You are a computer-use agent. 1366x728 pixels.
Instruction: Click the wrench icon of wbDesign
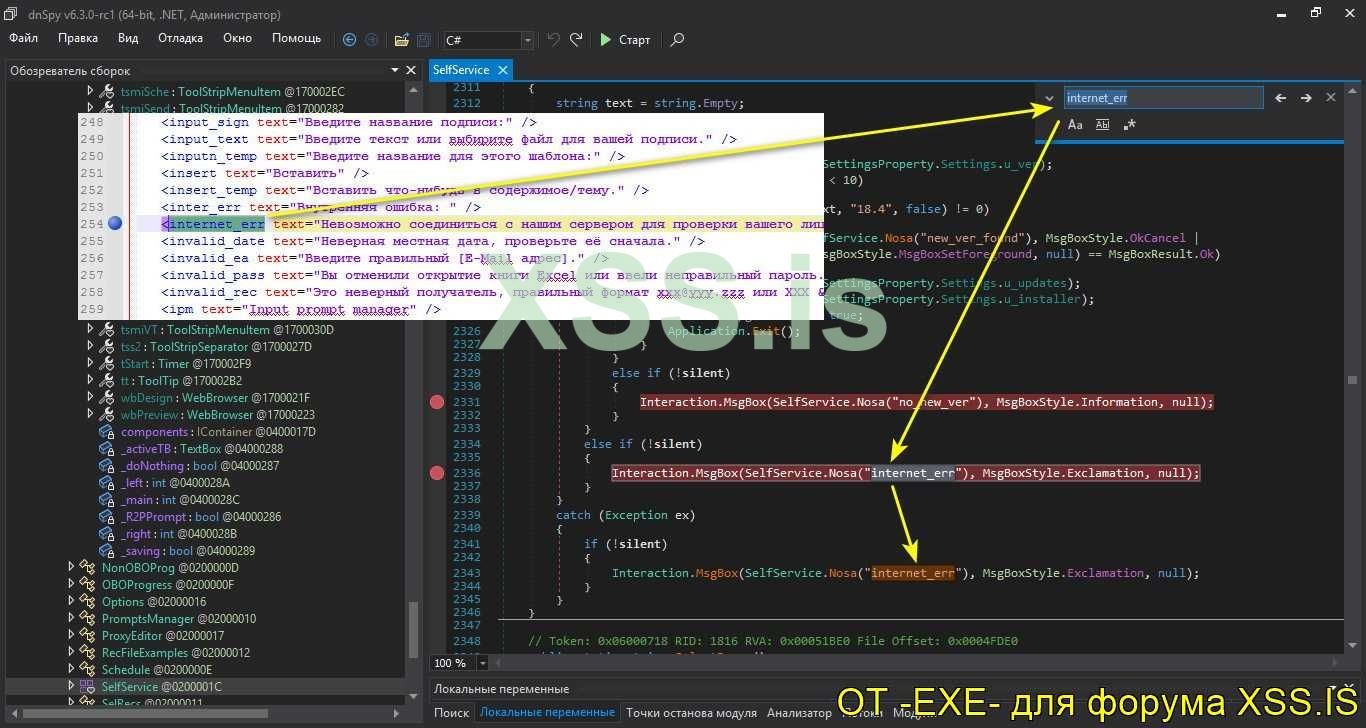pyautogui.click(x=108, y=398)
